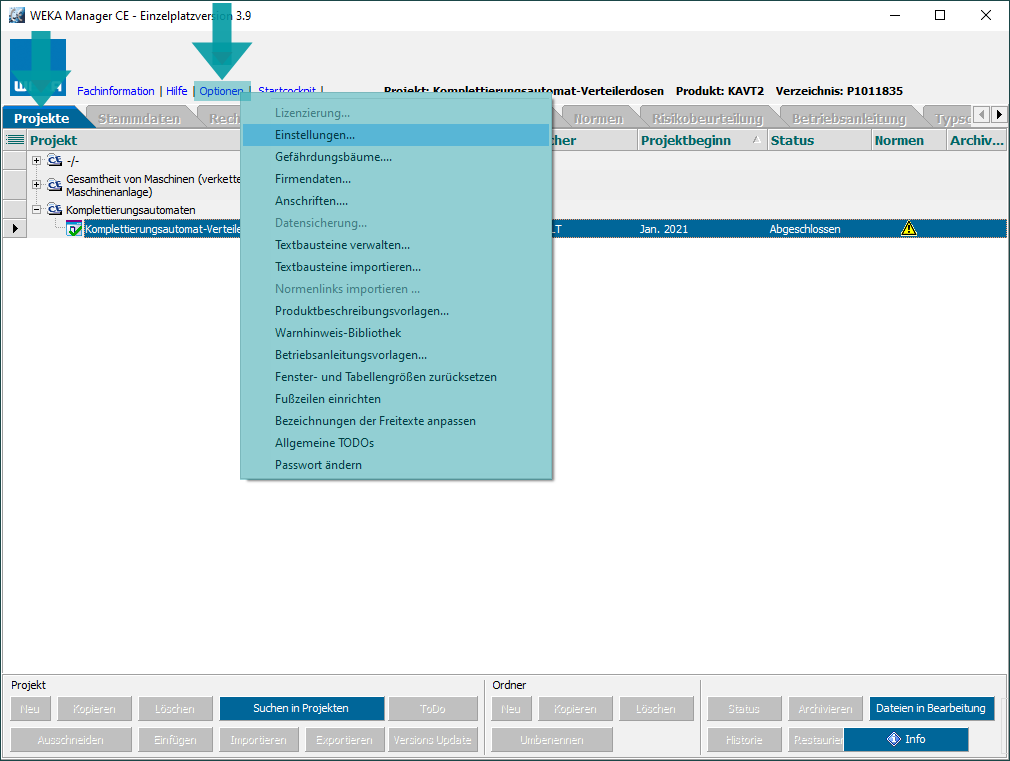1010x761 pixels.
Task: Click the CE icon of Gesamtheit von Maschinen
Action: coord(55,185)
